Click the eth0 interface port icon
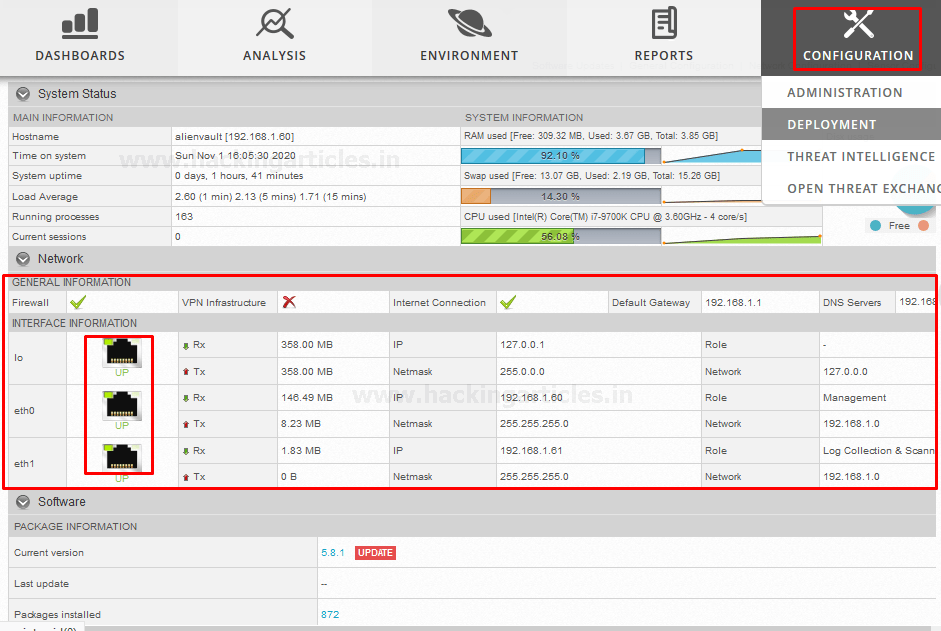The width and height of the screenshot is (941, 631). click(122, 406)
